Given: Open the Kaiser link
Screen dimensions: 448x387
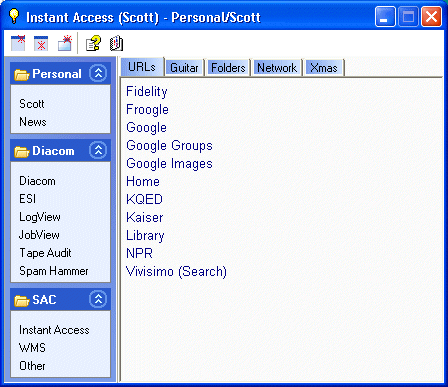Looking at the screenshot, I should [x=145, y=218].
